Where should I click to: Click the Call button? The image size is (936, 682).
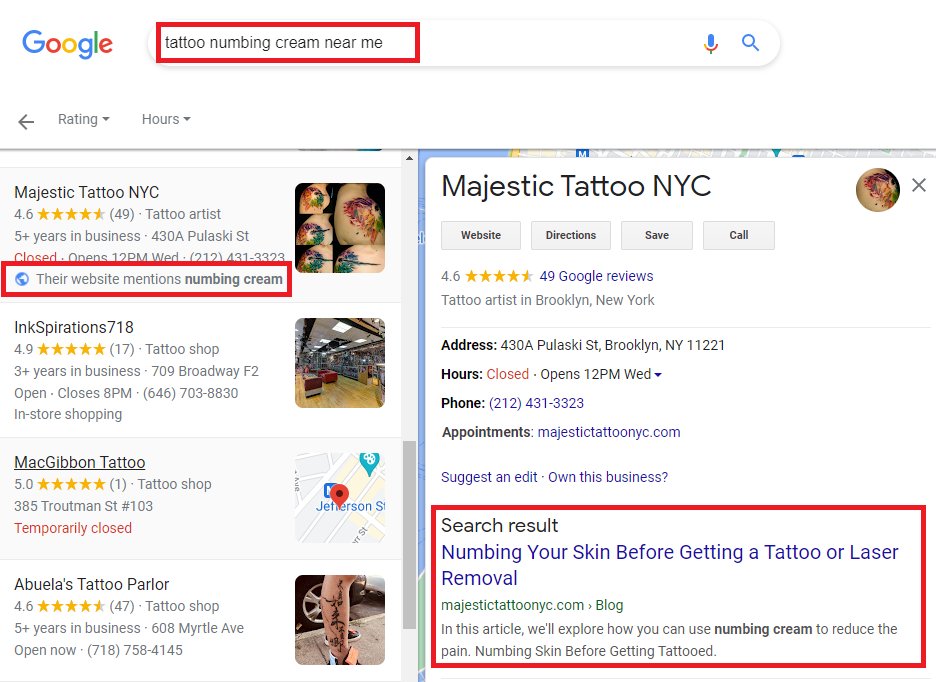(738, 235)
